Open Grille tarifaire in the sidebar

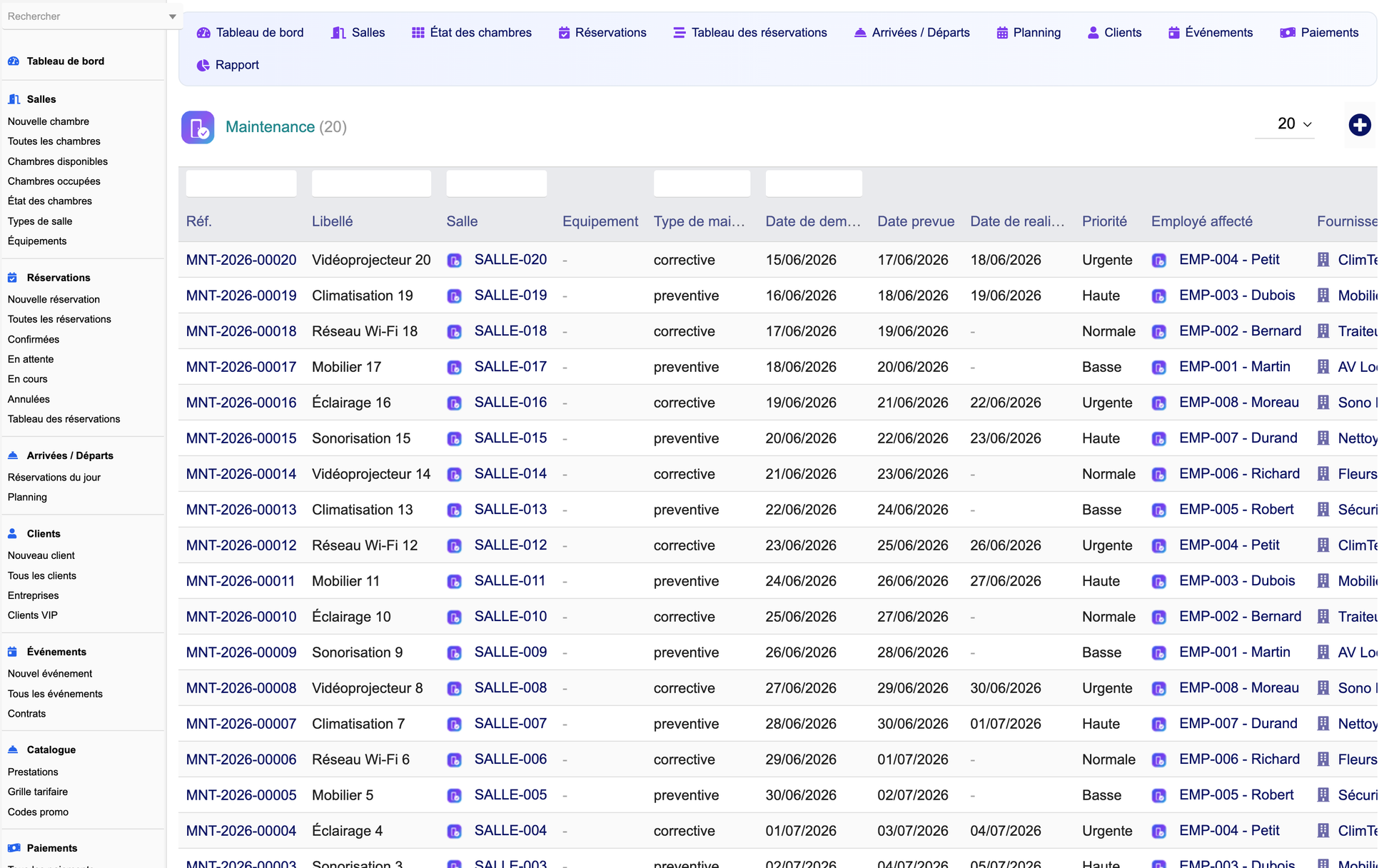(38, 792)
